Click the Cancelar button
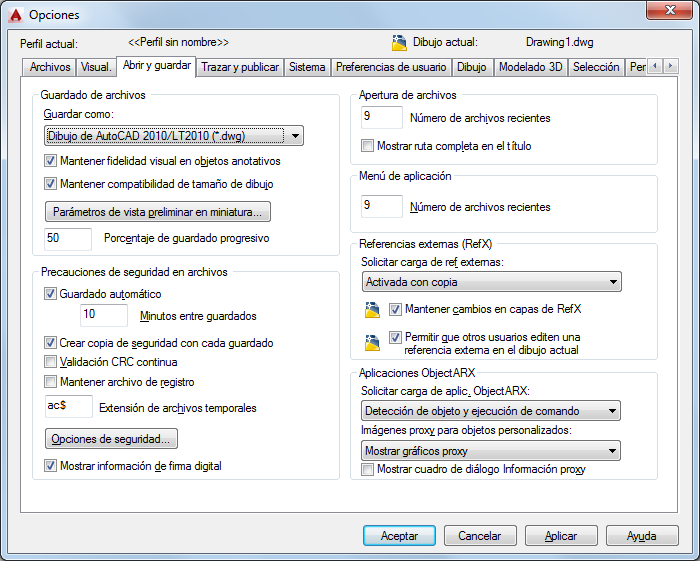The height and width of the screenshot is (561, 700). [x=480, y=536]
